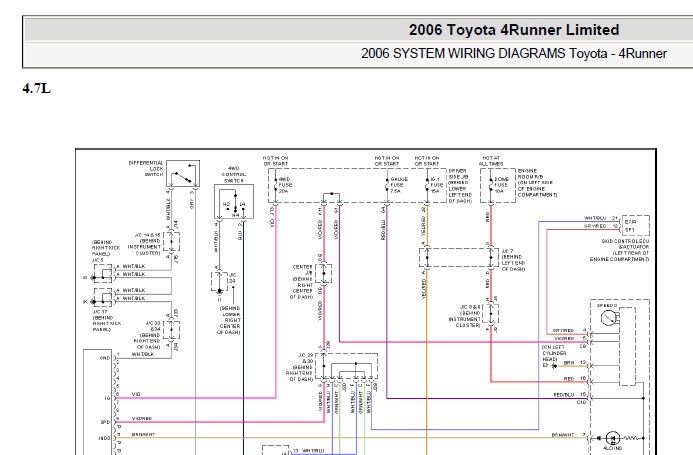Viewport: 693px width, 455px height.
Task: Click the "DOME FUSE 10A" label
Action: click(x=501, y=185)
